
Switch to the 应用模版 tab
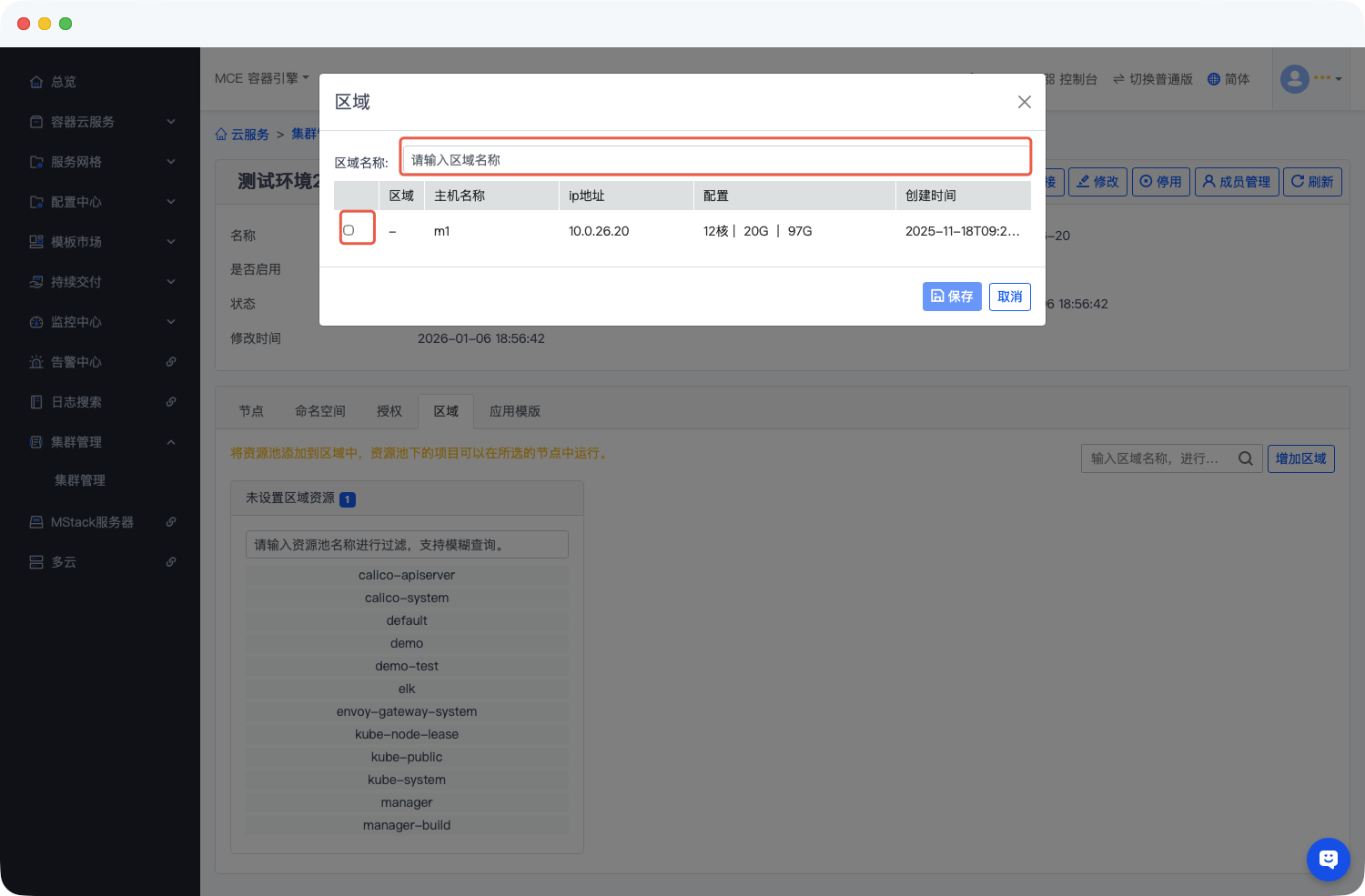(x=515, y=411)
